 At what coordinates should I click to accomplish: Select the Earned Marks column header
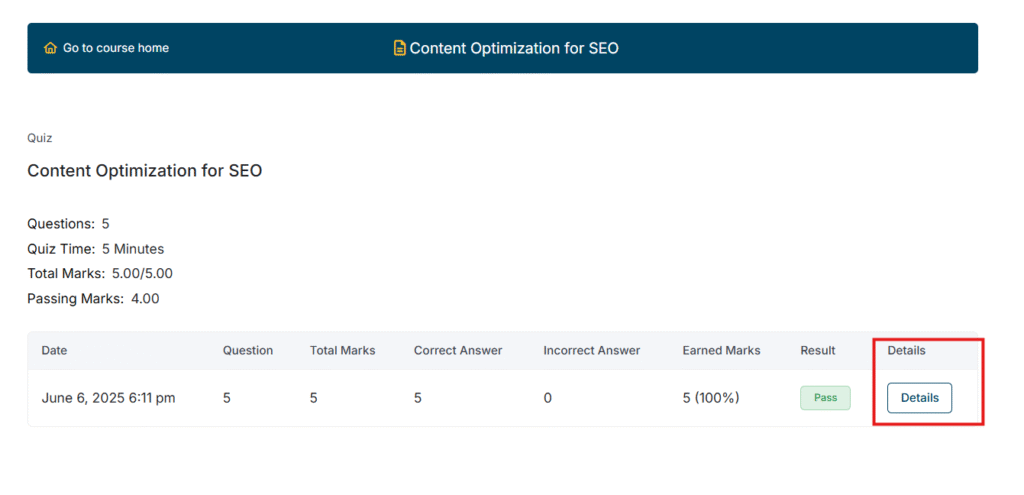tap(721, 351)
